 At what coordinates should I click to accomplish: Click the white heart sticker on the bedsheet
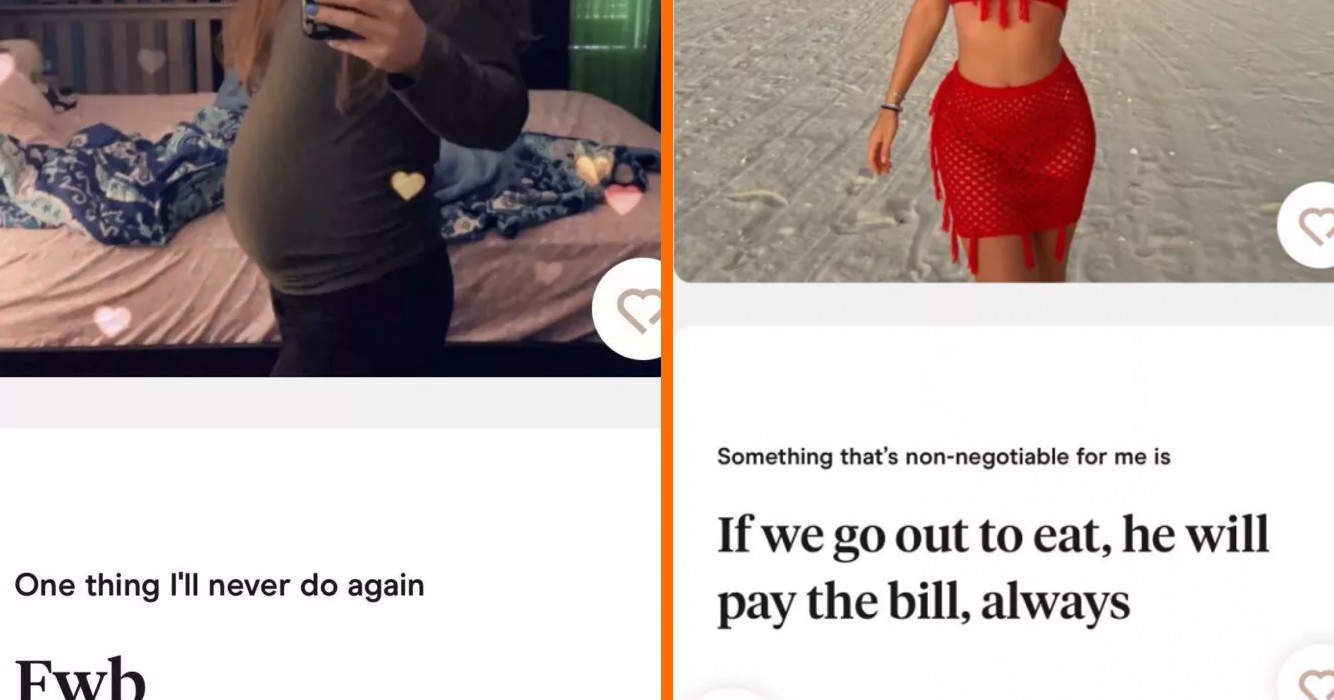pos(112,320)
